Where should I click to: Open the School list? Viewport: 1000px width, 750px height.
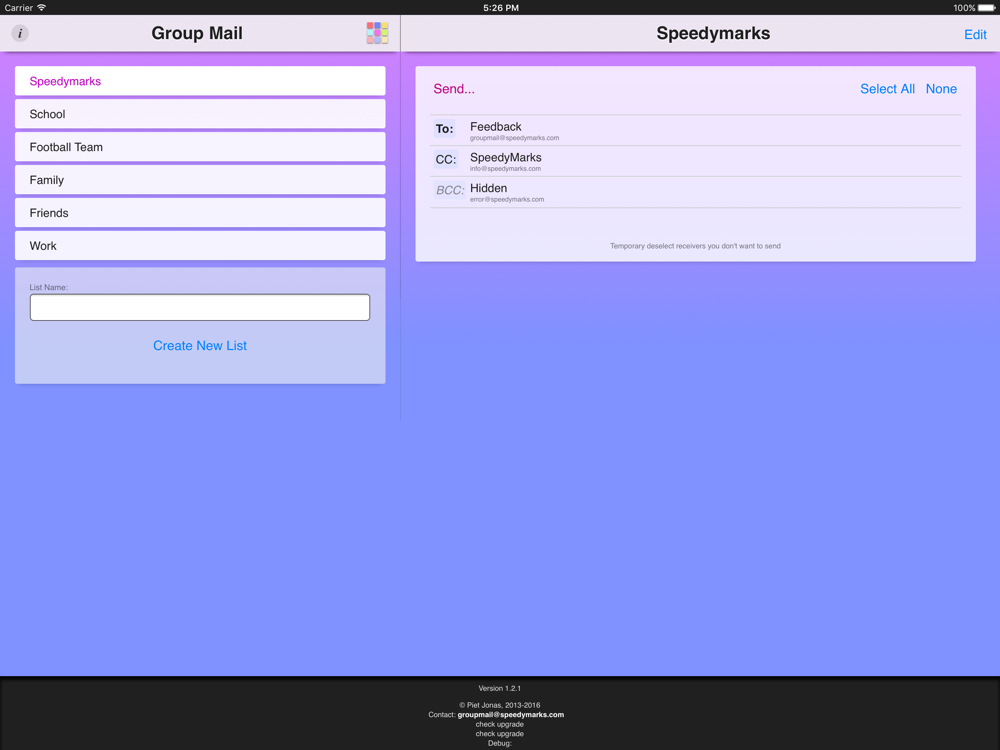200,114
